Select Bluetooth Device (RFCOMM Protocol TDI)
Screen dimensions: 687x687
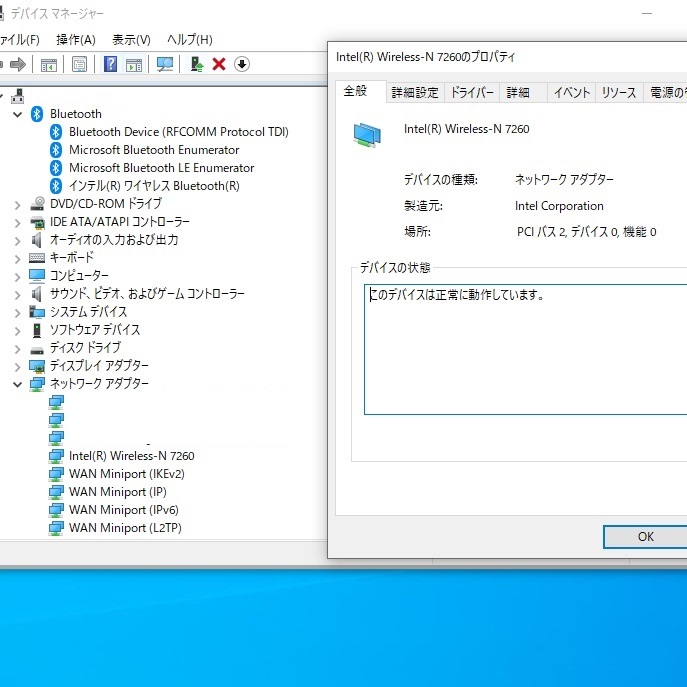tap(178, 132)
